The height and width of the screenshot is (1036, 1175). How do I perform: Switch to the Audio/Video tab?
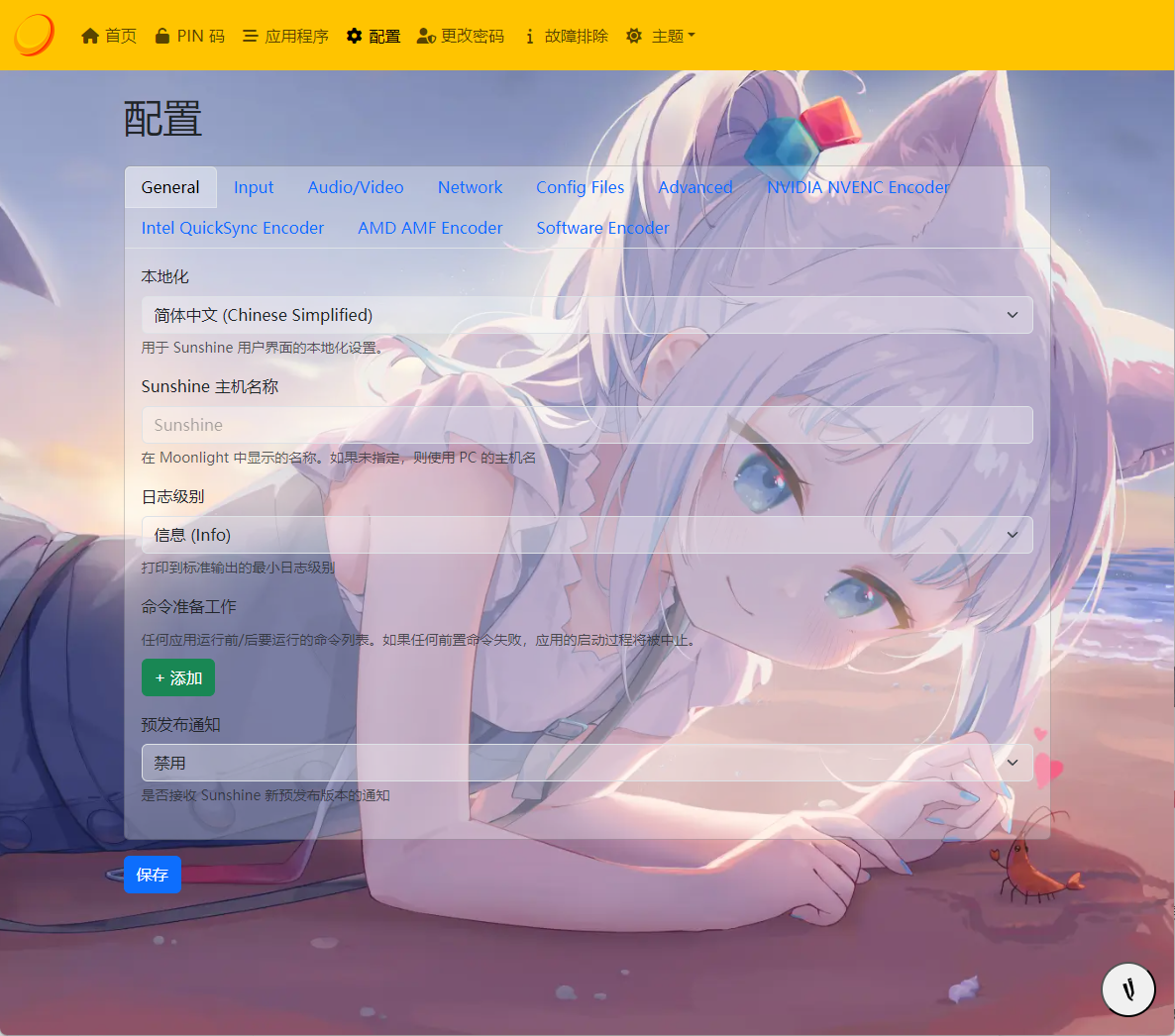pyautogui.click(x=356, y=187)
